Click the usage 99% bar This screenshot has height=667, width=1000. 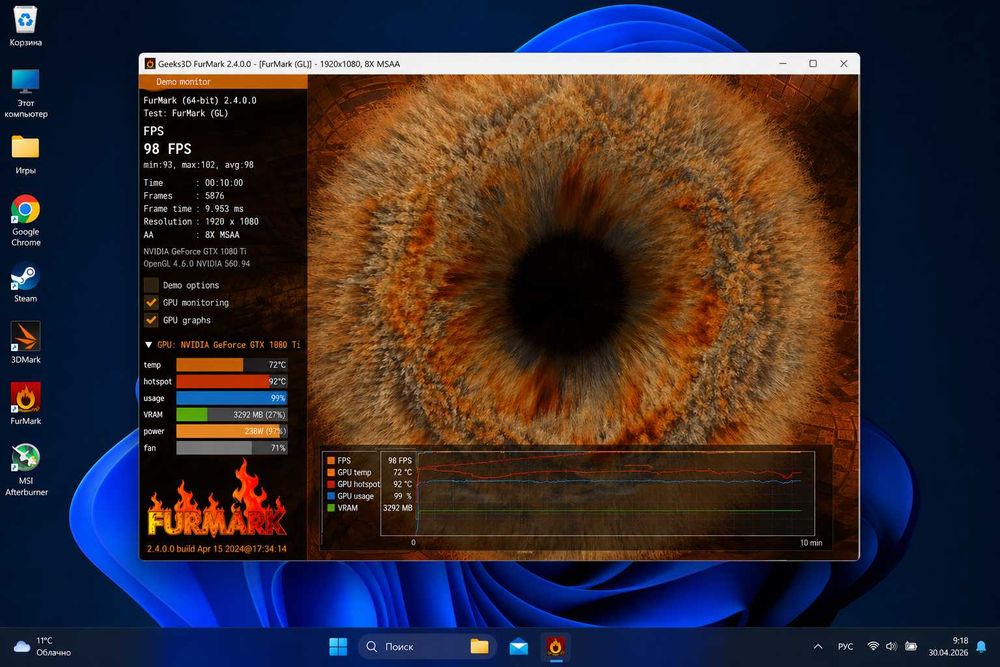click(232, 398)
